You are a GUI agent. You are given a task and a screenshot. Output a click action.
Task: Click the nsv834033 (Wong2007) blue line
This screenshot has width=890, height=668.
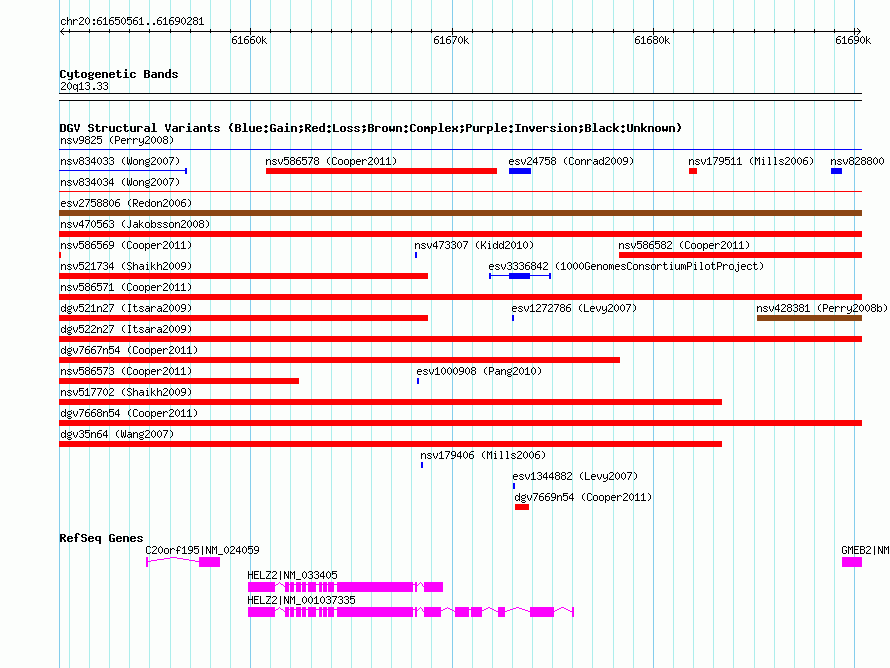click(x=123, y=171)
